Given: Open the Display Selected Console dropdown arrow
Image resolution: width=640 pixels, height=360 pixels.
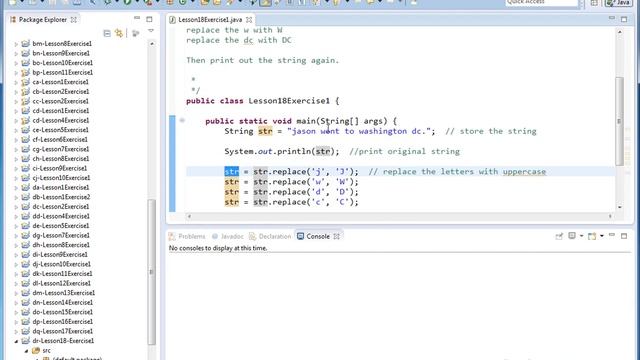Looking at the screenshot, I should 581,236.
